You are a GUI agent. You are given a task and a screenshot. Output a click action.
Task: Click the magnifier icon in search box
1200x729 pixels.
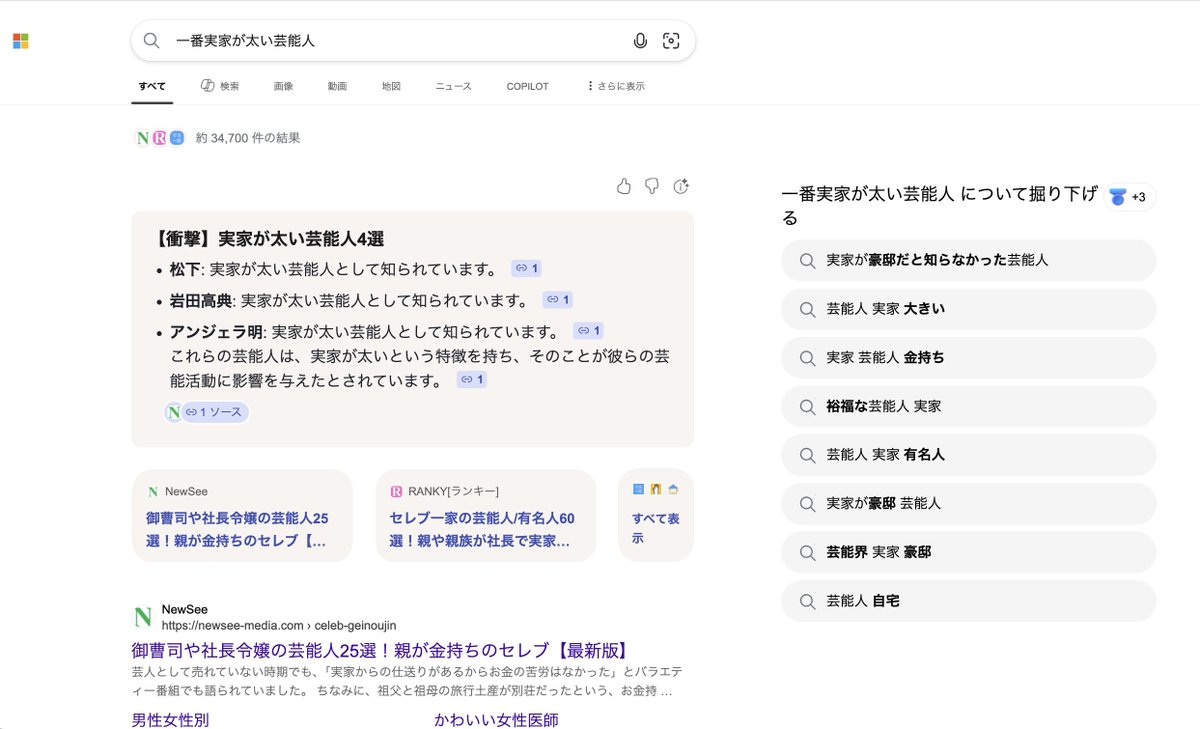click(x=151, y=41)
